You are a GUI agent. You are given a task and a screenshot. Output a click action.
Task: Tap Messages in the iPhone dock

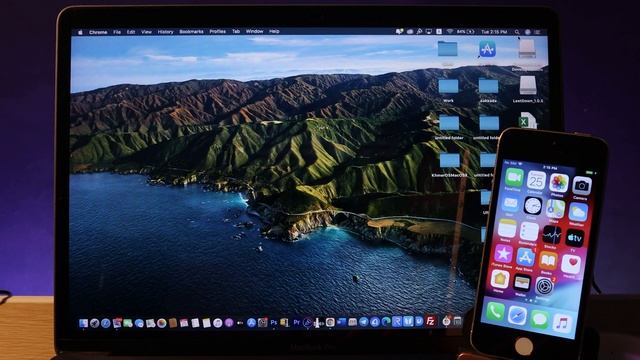(x=540, y=319)
